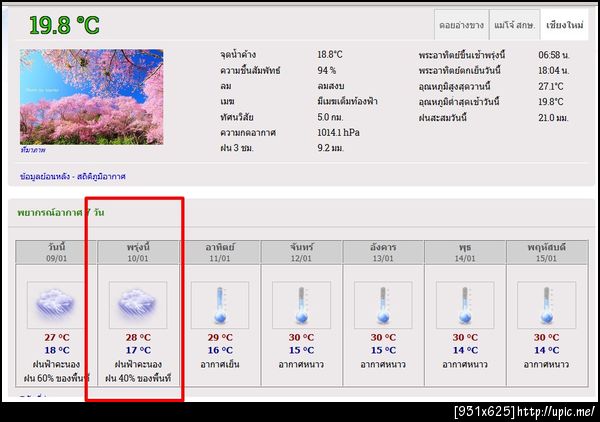
Task: Click the thermometer icon for อังคาร 13/01
Action: click(383, 305)
